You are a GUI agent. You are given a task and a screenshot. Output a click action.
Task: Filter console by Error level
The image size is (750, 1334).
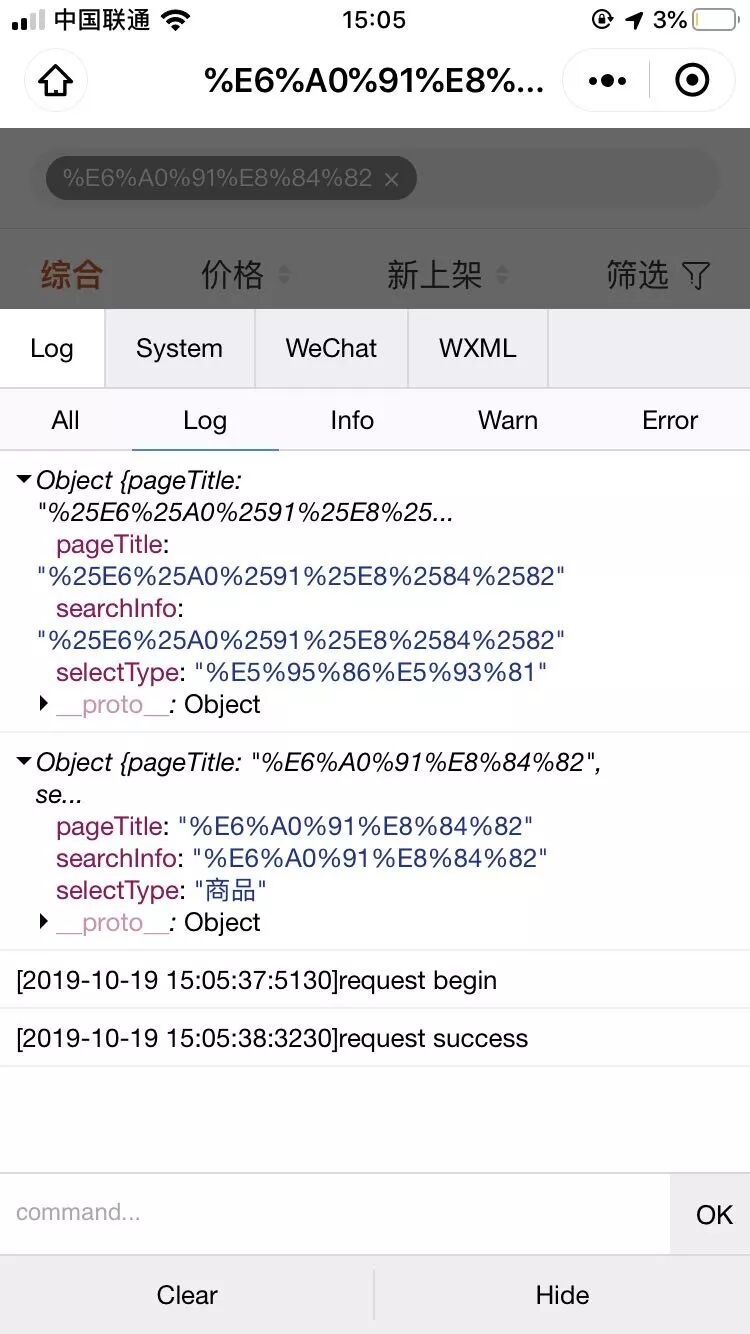tap(669, 420)
